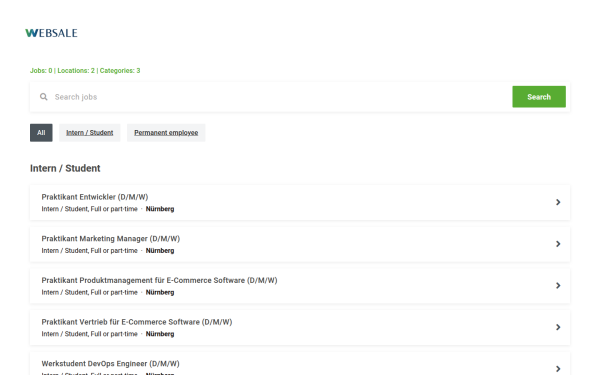Click 'Intern / Student, Full or part-time' under Praktikant Entwickler
Image resolution: width=600 pixels, height=375 pixels.
tap(90, 209)
